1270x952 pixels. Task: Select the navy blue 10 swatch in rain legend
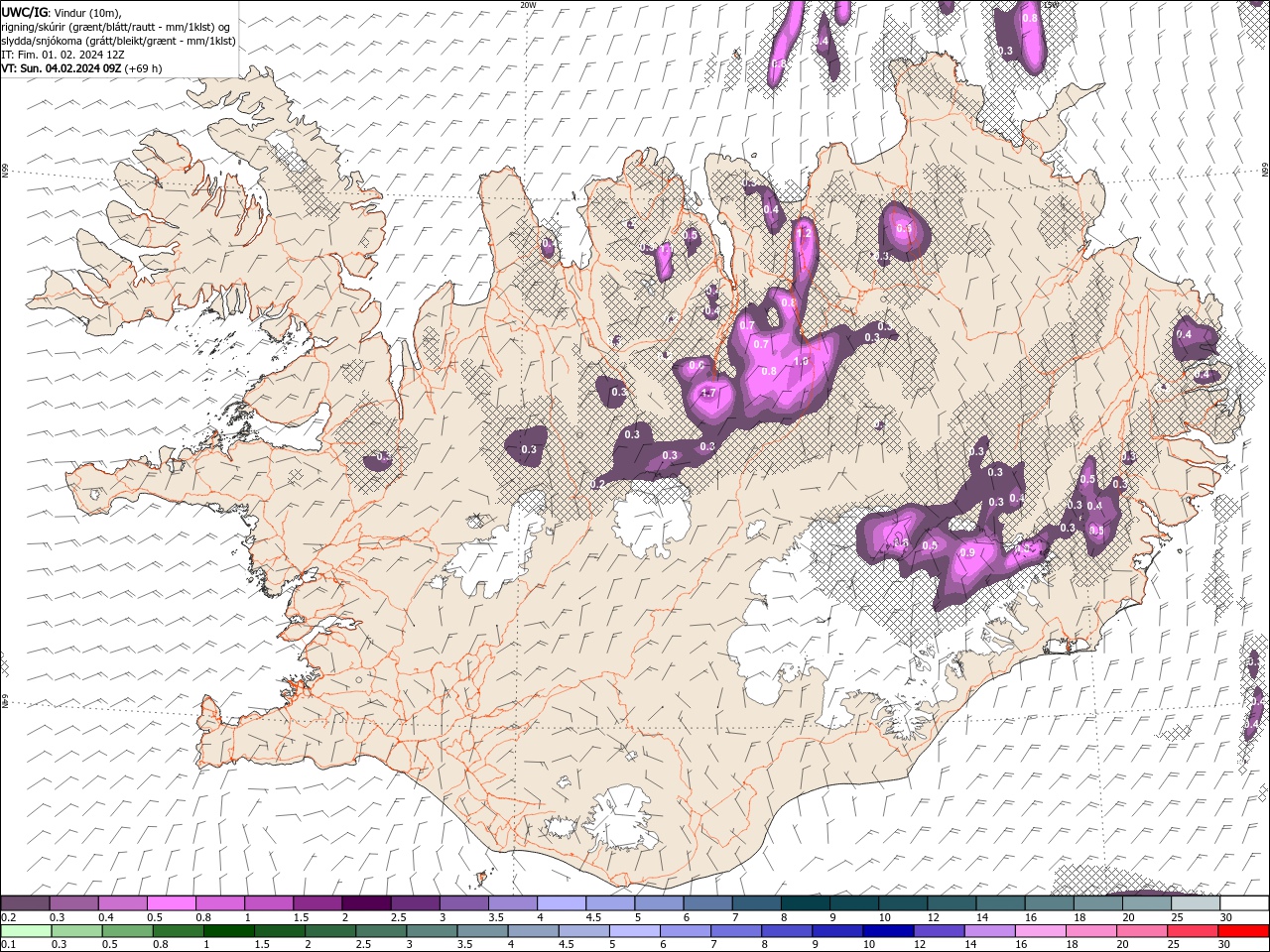[x=888, y=931]
